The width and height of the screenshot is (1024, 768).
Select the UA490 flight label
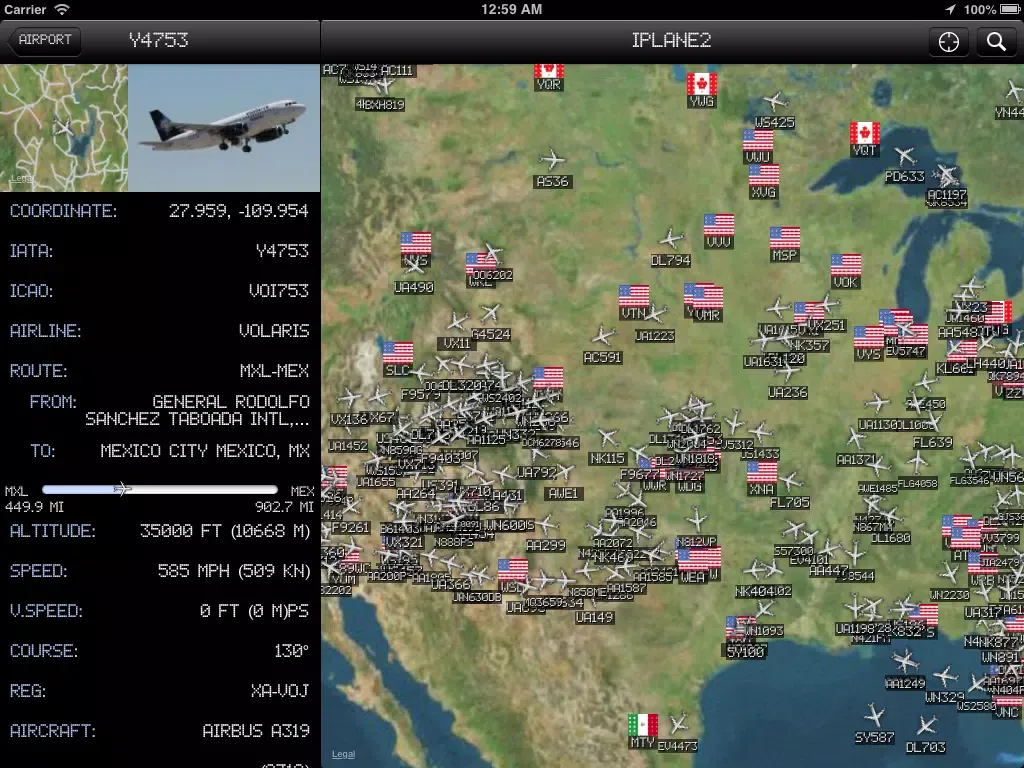[413, 287]
